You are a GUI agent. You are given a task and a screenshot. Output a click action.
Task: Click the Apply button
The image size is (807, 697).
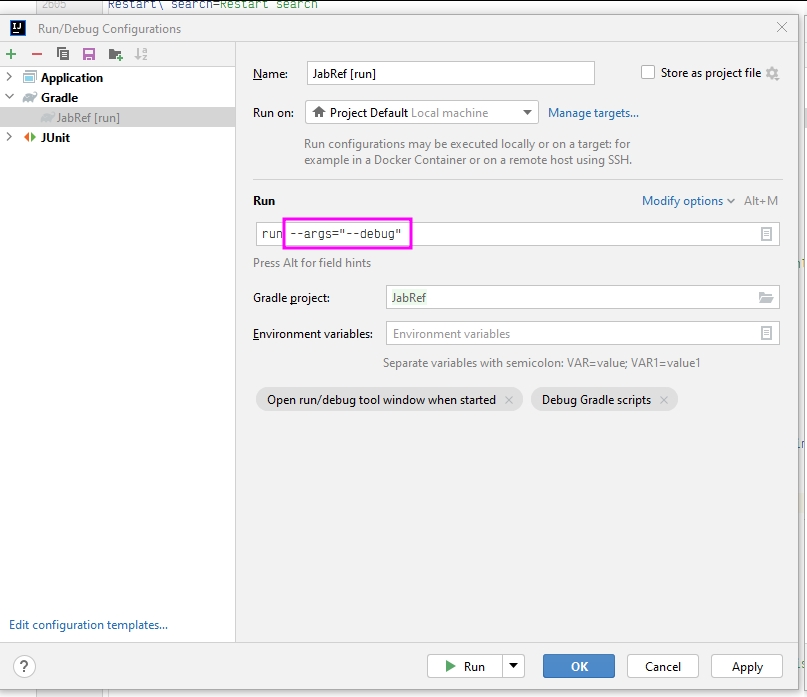coord(747,666)
